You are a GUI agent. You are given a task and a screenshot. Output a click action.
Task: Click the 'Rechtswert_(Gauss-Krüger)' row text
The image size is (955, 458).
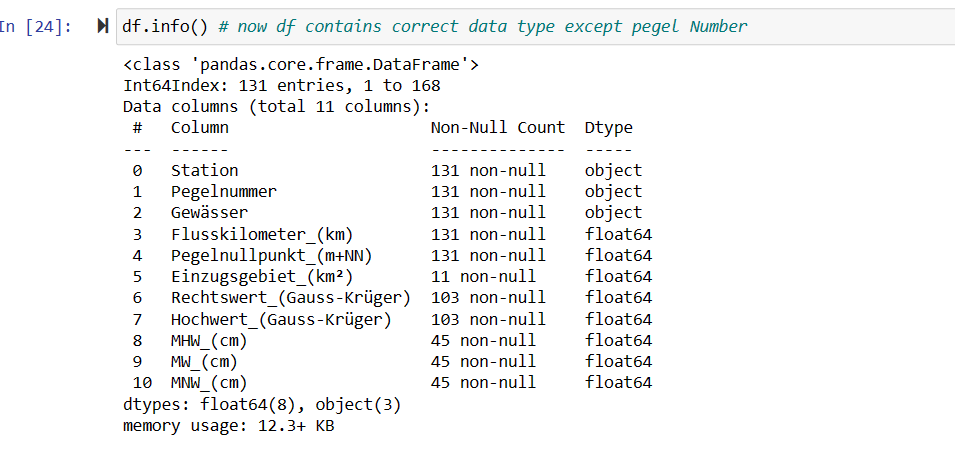point(291,297)
